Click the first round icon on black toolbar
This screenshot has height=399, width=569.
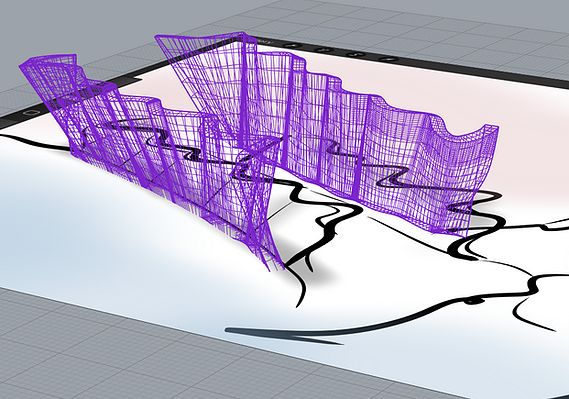tap(291, 45)
